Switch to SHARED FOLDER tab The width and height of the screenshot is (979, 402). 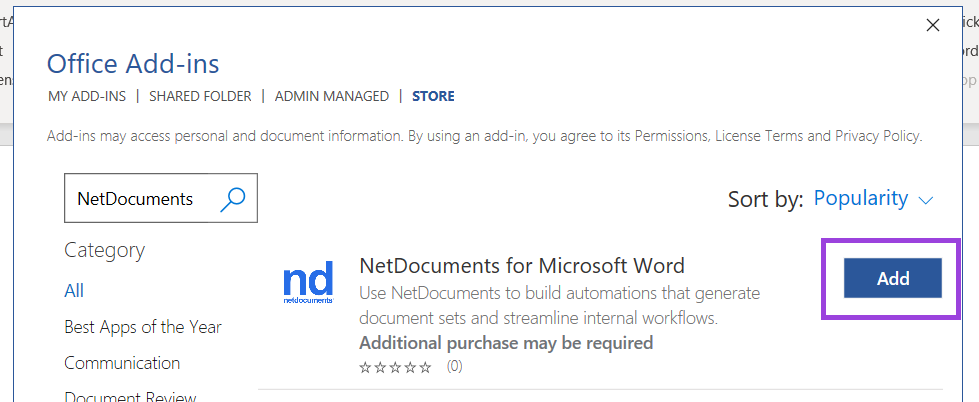pyautogui.click(x=200, y=96)
